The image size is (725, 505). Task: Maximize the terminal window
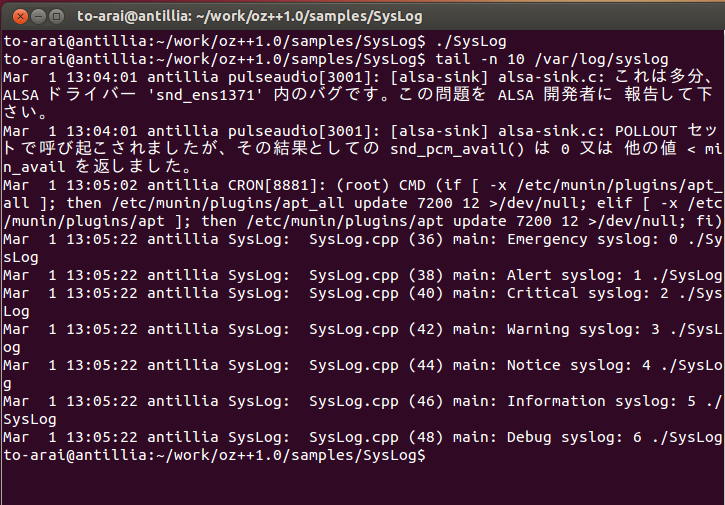pos(56,17)
